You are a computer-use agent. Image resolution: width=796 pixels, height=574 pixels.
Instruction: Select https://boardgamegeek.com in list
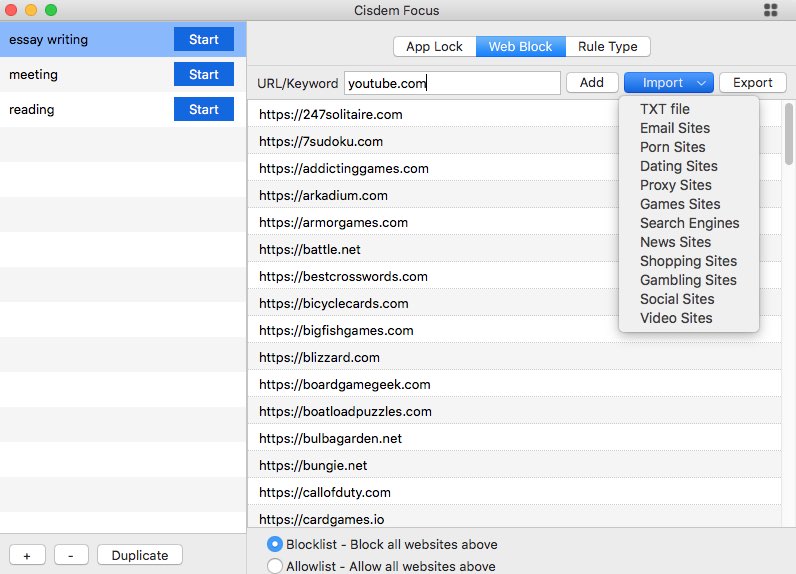point(514,385)
